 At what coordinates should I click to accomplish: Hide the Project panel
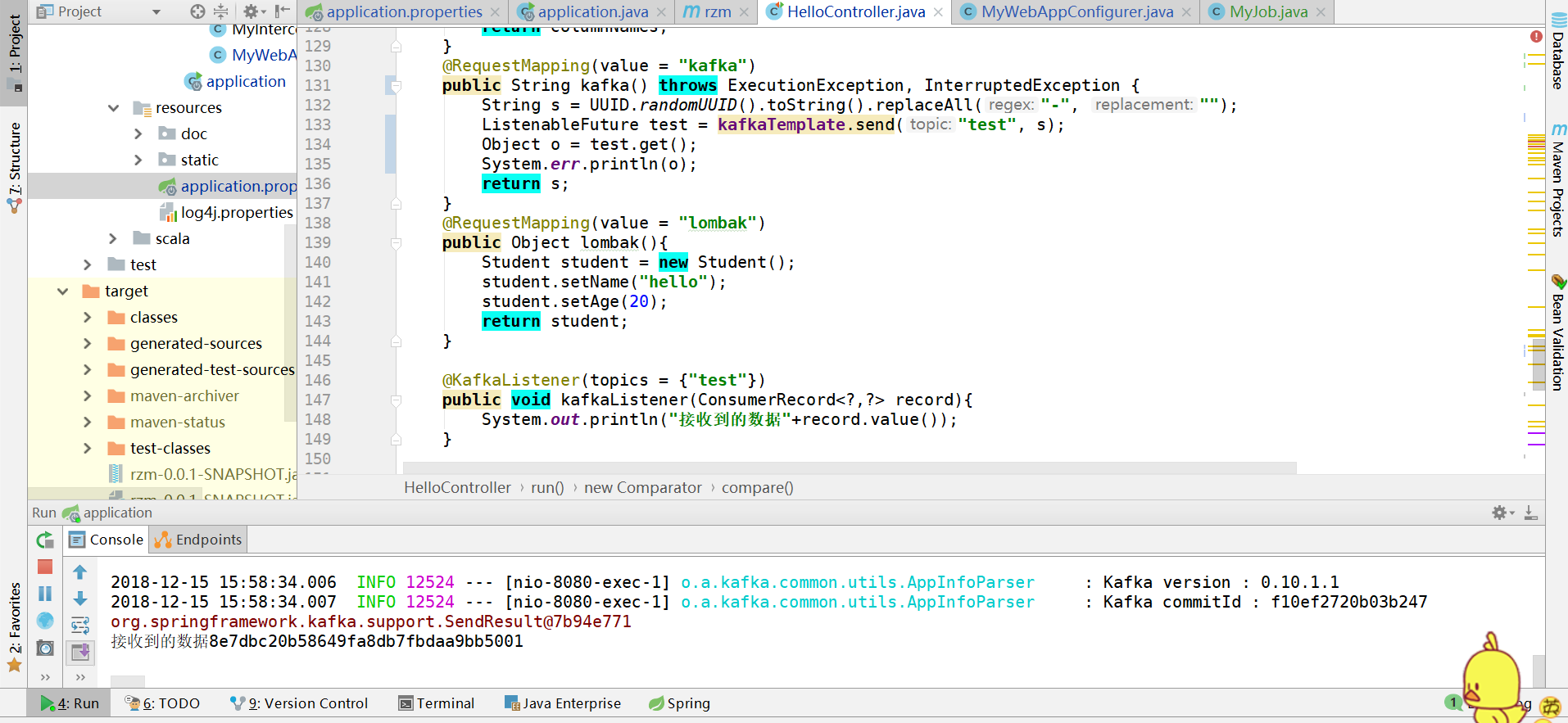(x=282, y=11)
